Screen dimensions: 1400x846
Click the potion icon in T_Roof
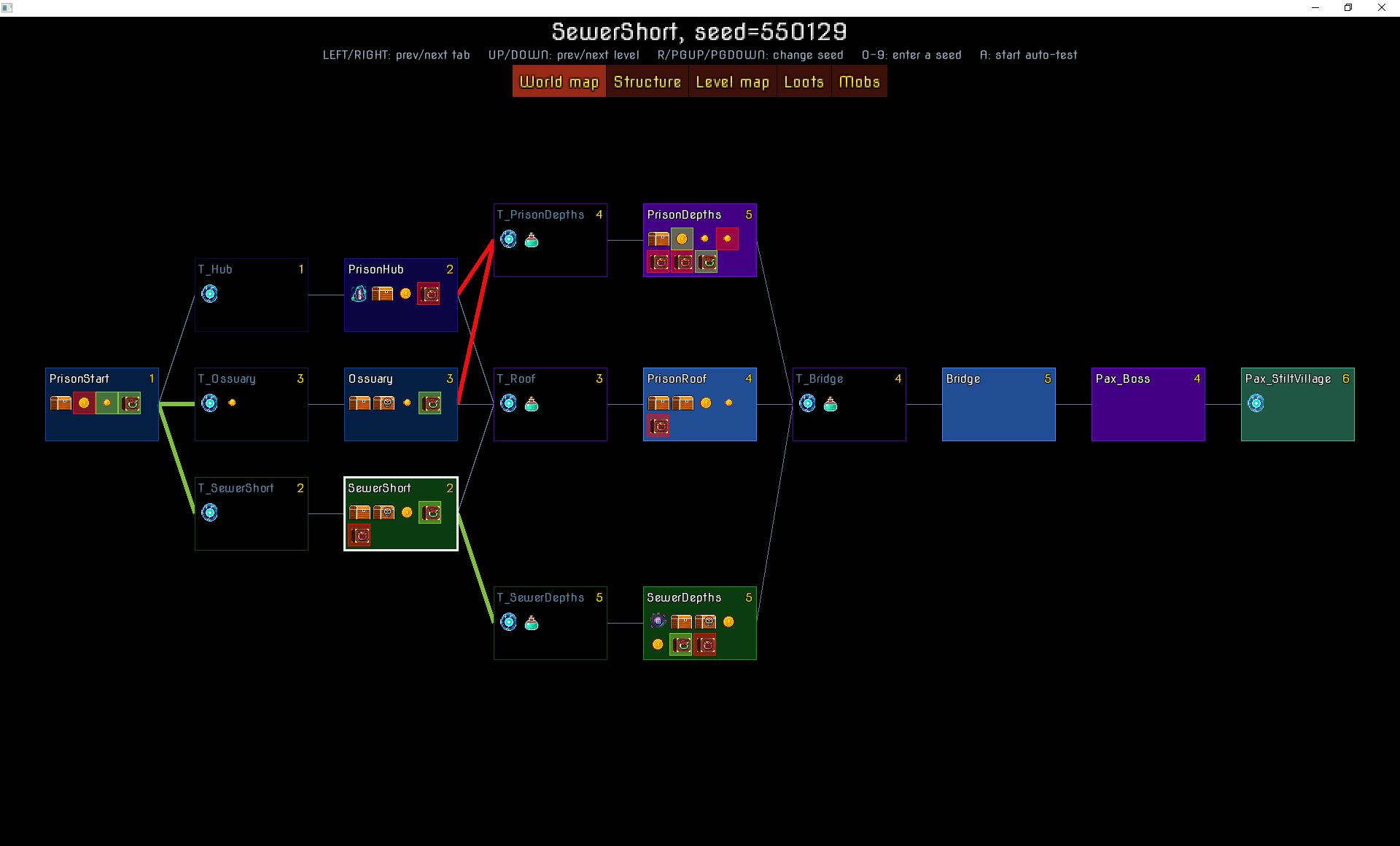(531, 404)
